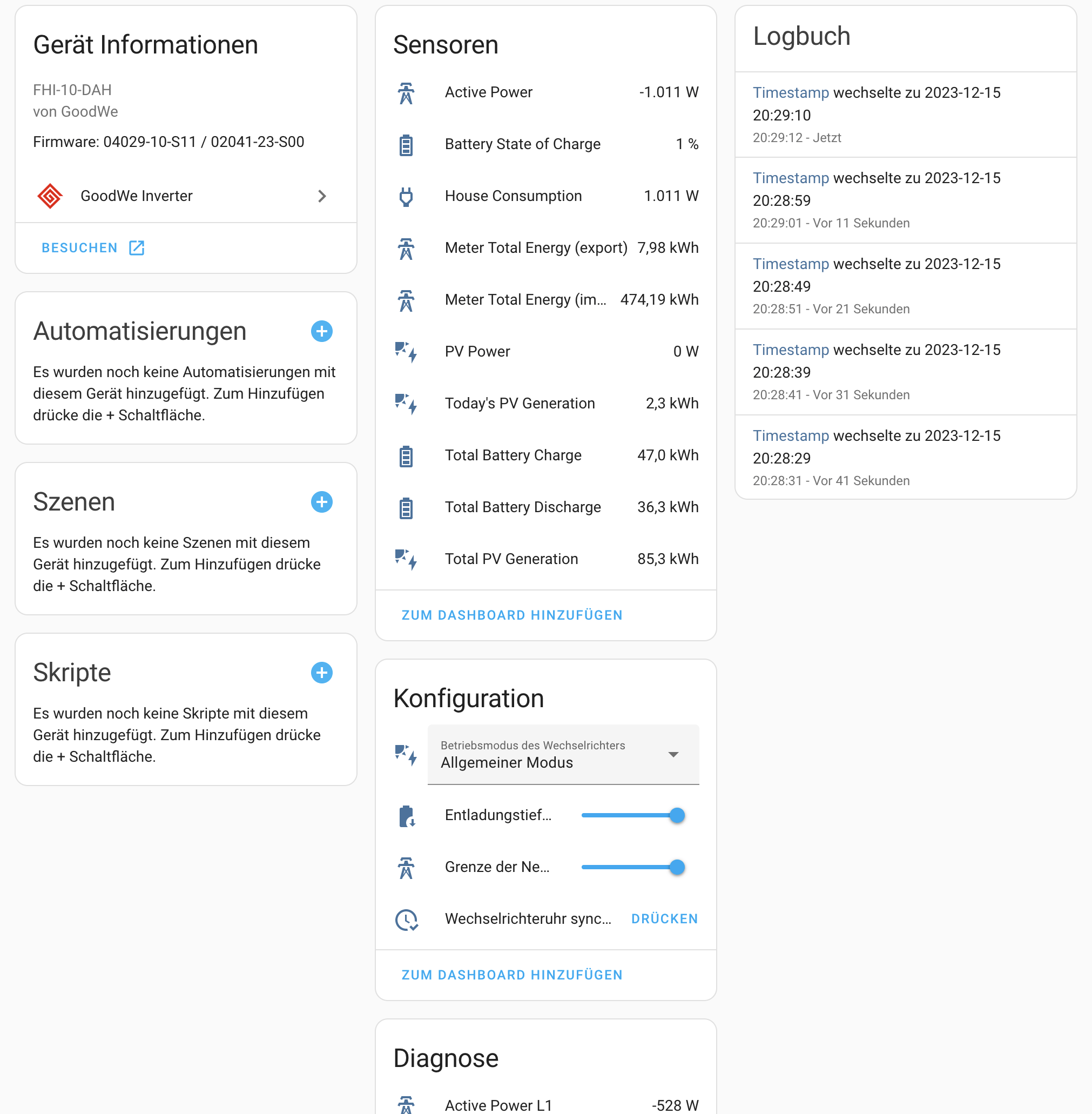Expand the GoodWe Inverter chevron arrow
The width and height of the screenshot is (1092, 1114).
pos(322,196)
